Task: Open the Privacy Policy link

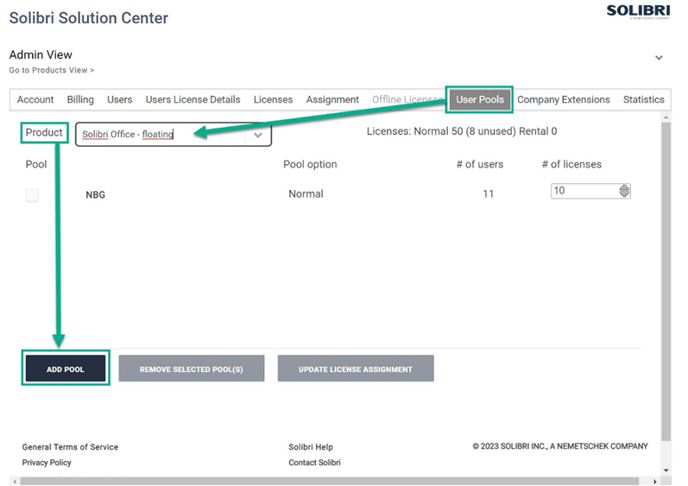Action: pos(47,463)
